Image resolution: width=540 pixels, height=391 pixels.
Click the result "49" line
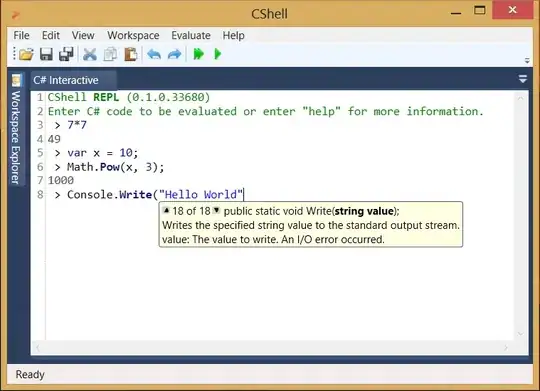[54, 139]
